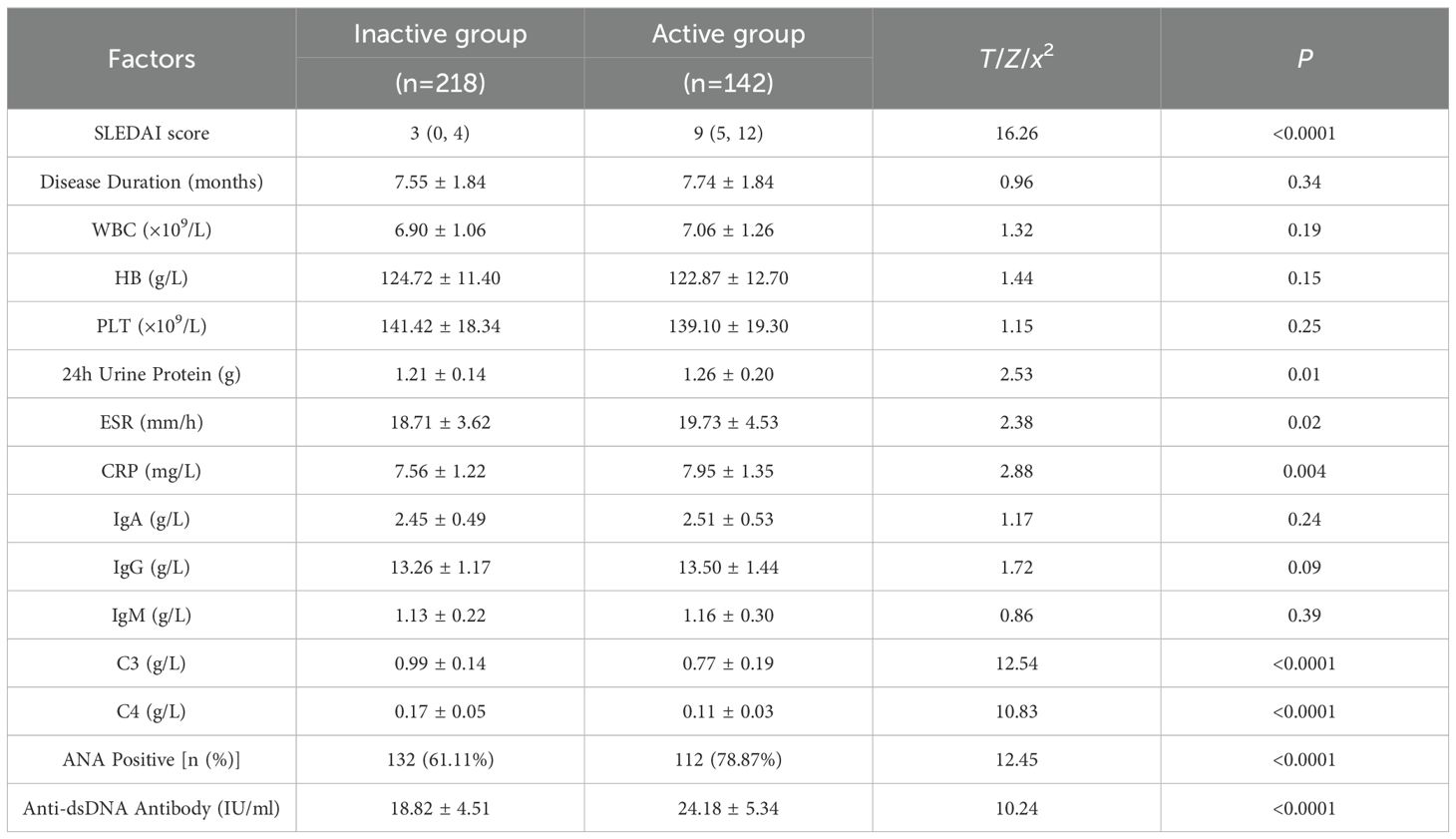This screenshot has width=1456, height=839.
Task: Click the P column header
Action: pyautogui.click(x=1304, y=59)
